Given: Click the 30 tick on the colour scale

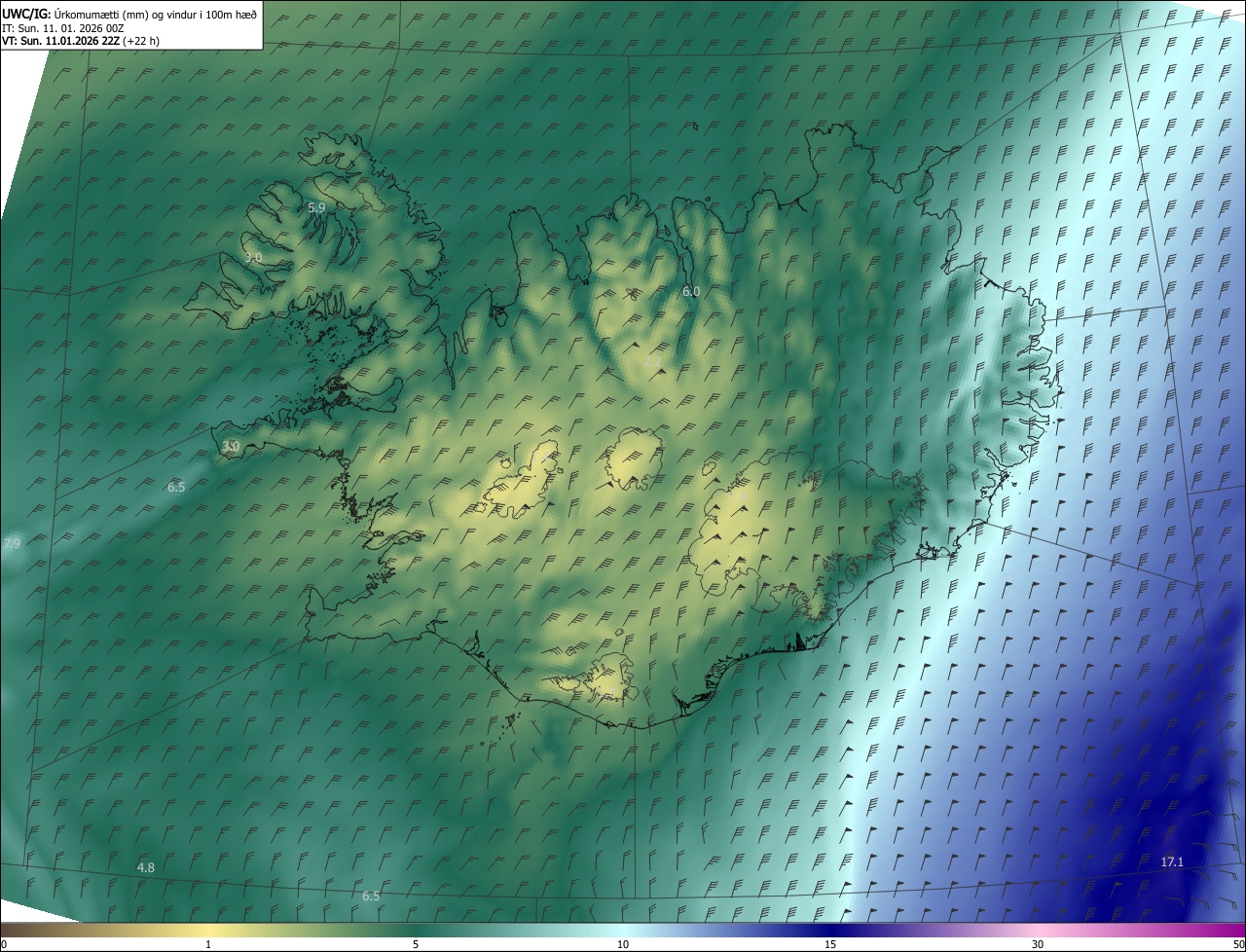Looking at the screenshot, I should pos(1038,944).
